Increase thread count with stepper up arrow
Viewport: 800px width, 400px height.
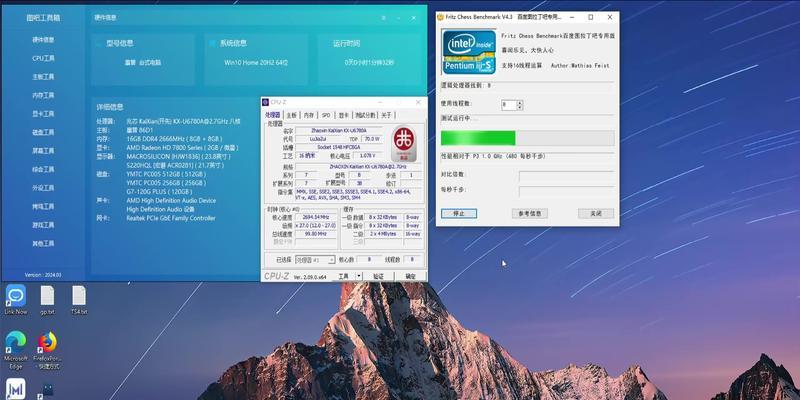tap(520, 103)
